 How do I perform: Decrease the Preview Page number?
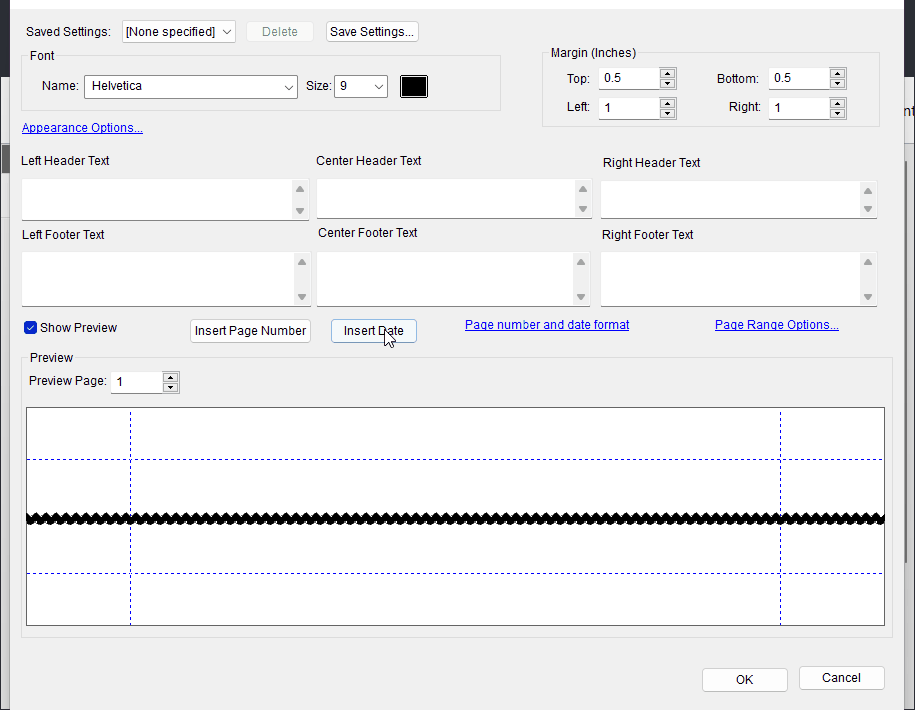click(170, 387)
